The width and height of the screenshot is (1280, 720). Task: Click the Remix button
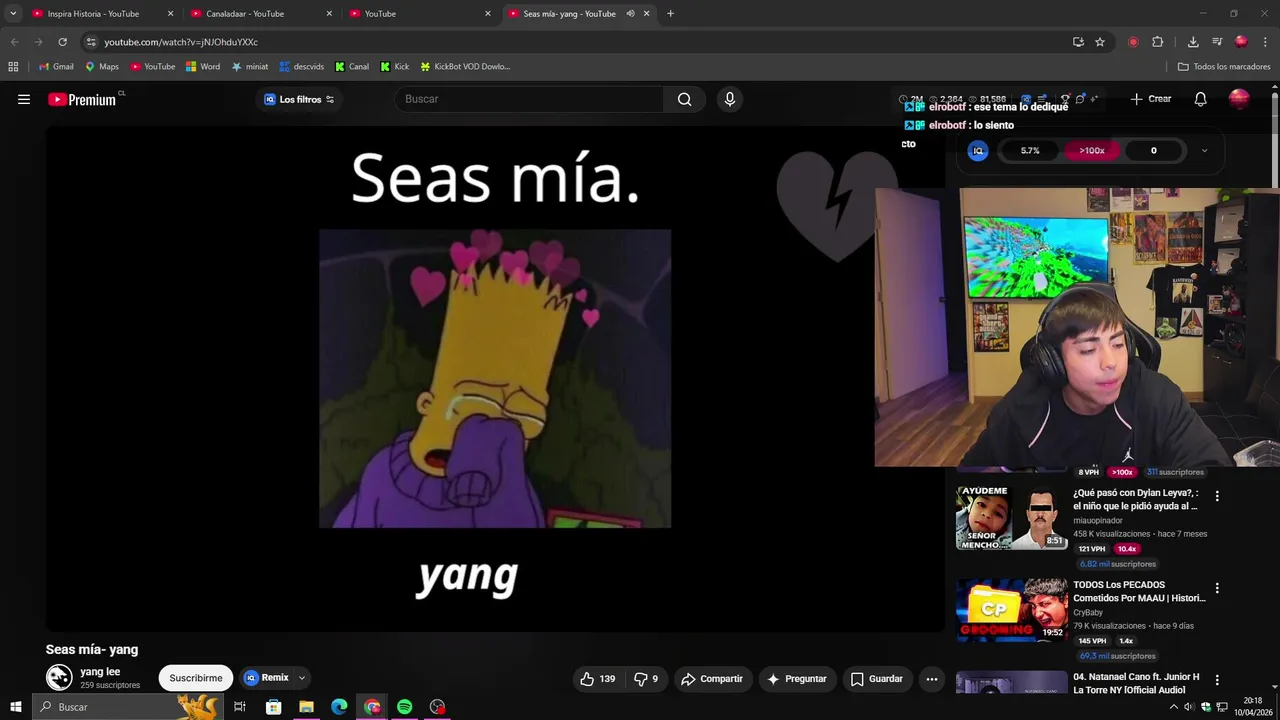tap(267, 678)
